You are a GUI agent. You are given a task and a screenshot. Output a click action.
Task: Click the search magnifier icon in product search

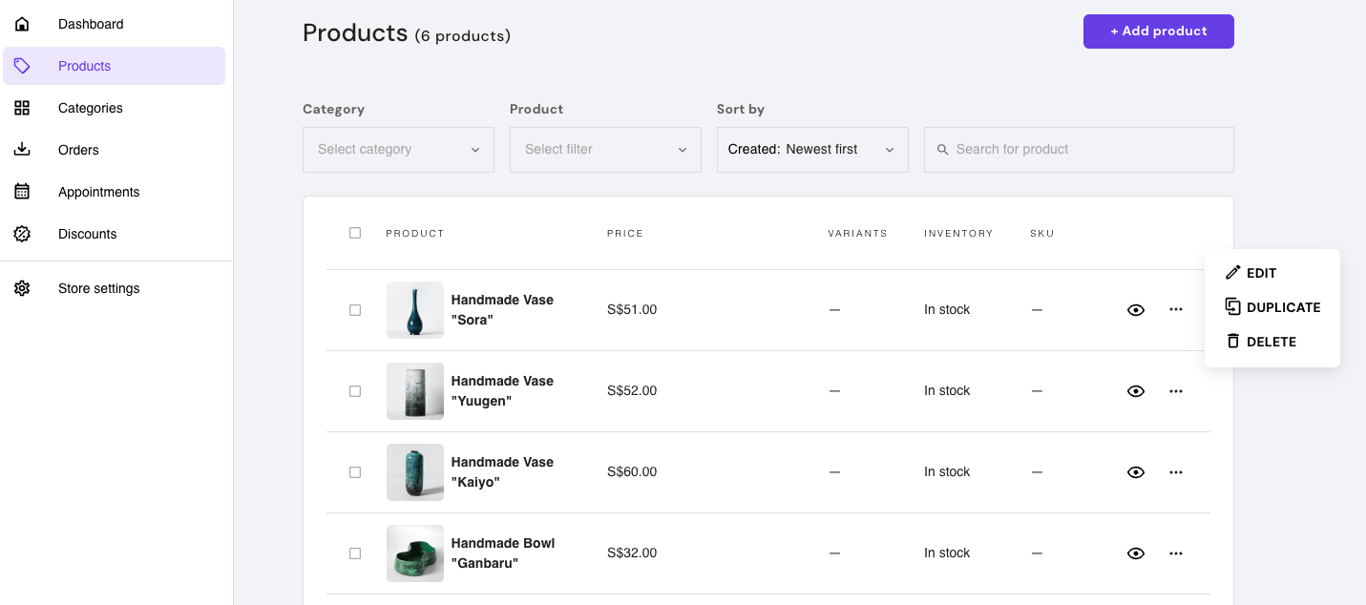942,149
